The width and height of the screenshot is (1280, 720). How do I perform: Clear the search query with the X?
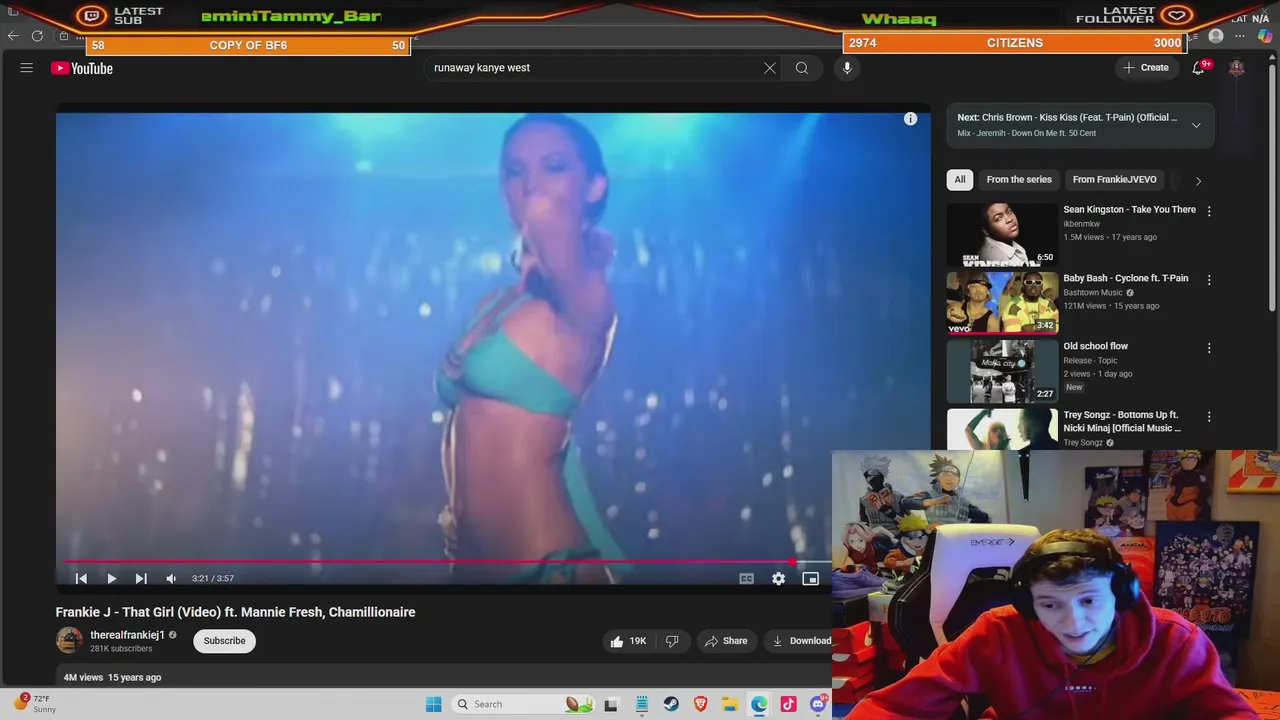coord(770,68)
